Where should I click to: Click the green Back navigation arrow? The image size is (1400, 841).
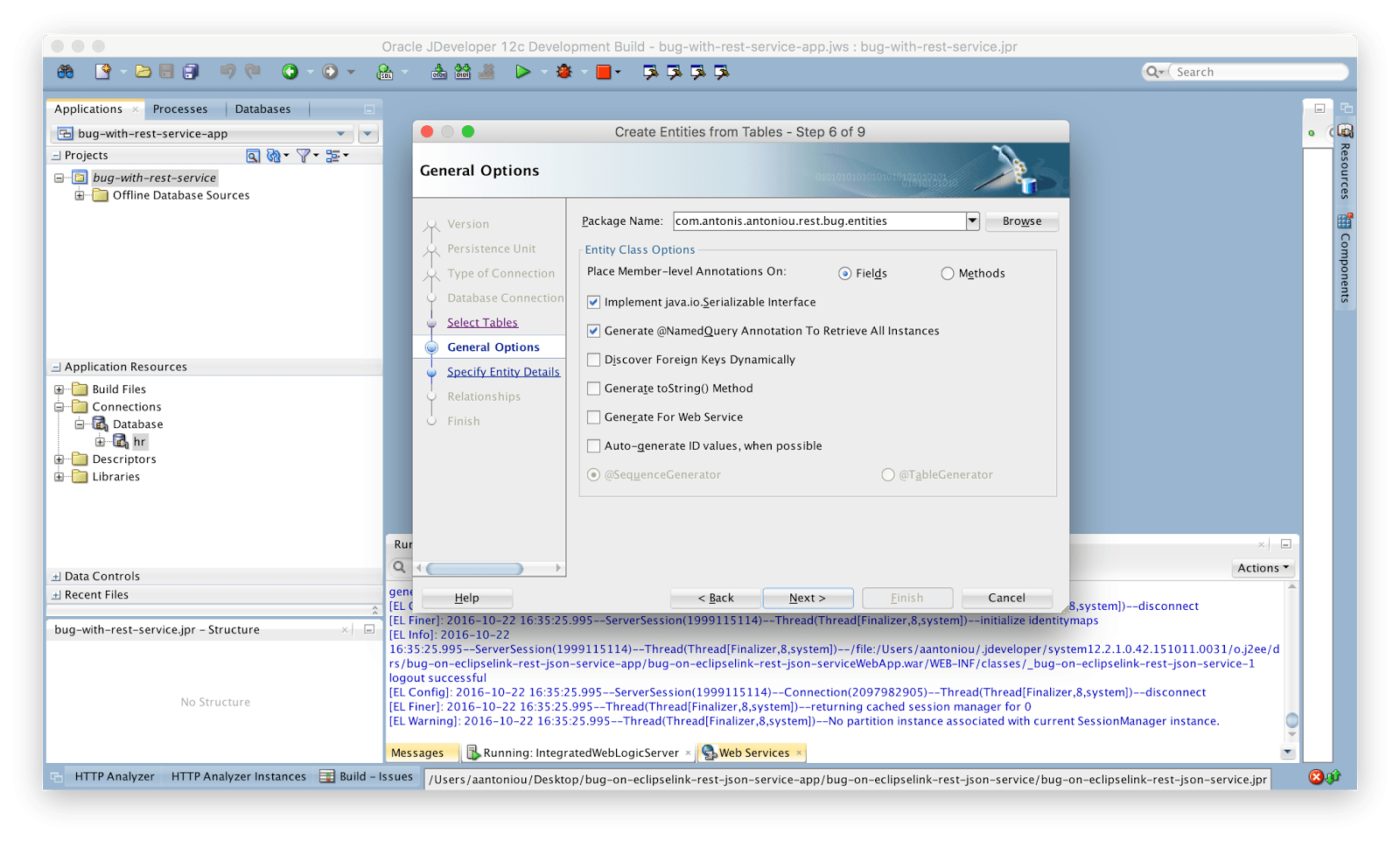tap(290, 72)
